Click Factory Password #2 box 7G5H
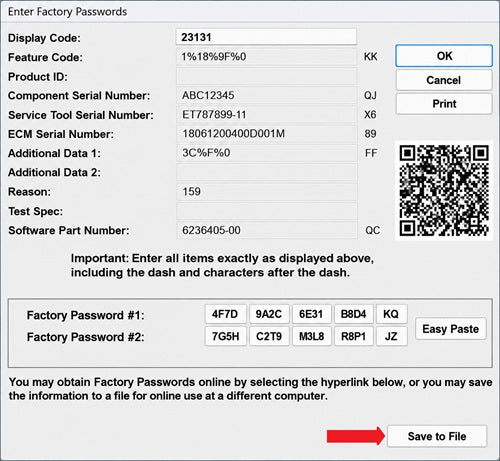 pos(225,336)
